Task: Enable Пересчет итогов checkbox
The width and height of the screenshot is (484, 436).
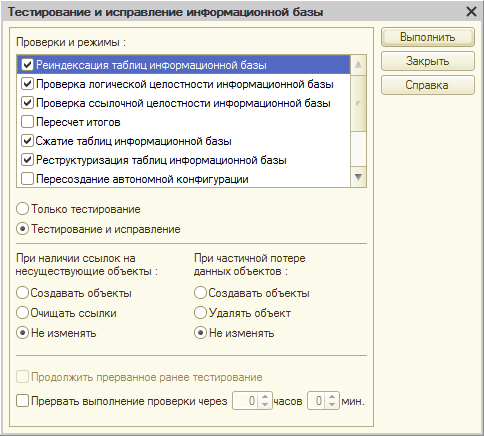Action: (x=27, y=122)
